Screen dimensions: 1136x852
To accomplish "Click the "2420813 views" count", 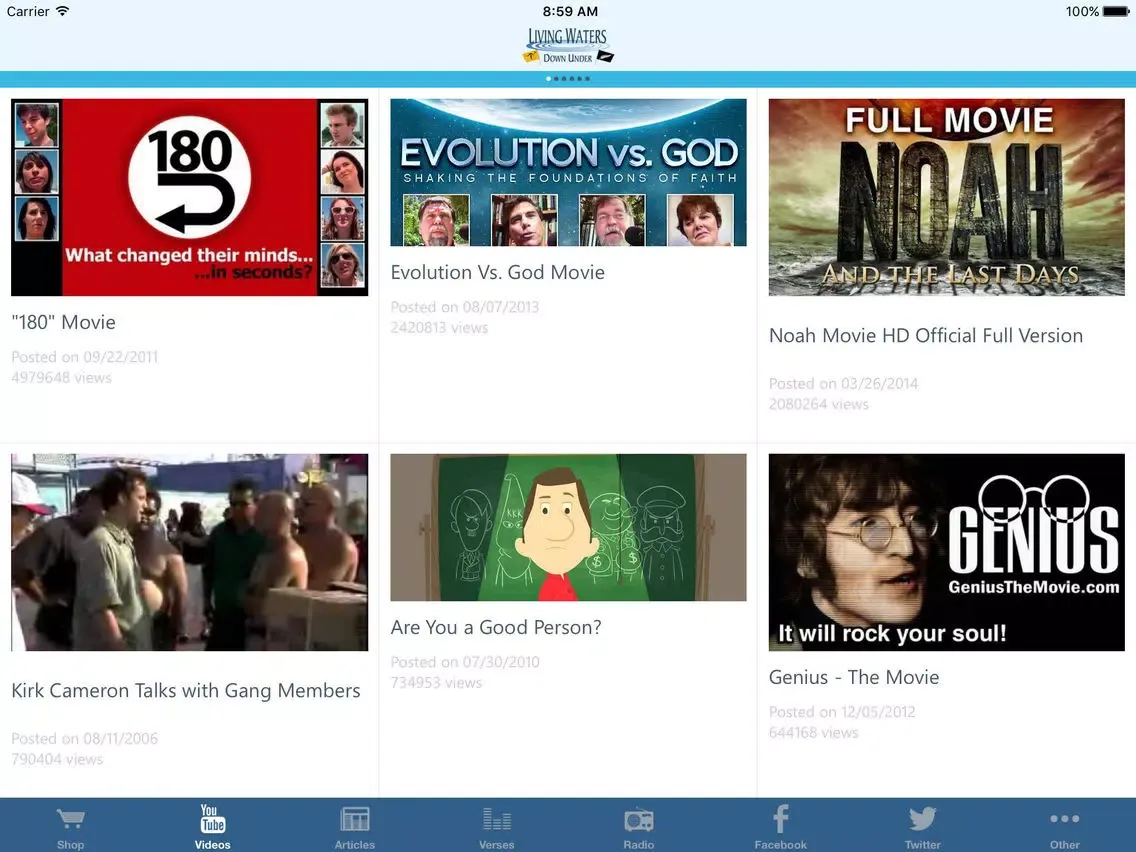I will 439,327.
